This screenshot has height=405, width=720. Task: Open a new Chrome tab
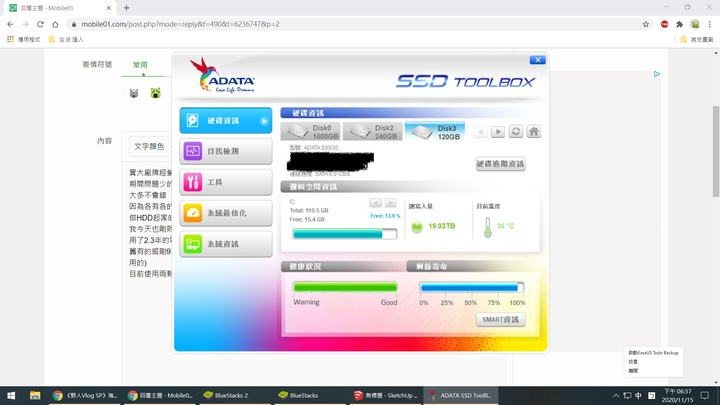tap(126, 8)
